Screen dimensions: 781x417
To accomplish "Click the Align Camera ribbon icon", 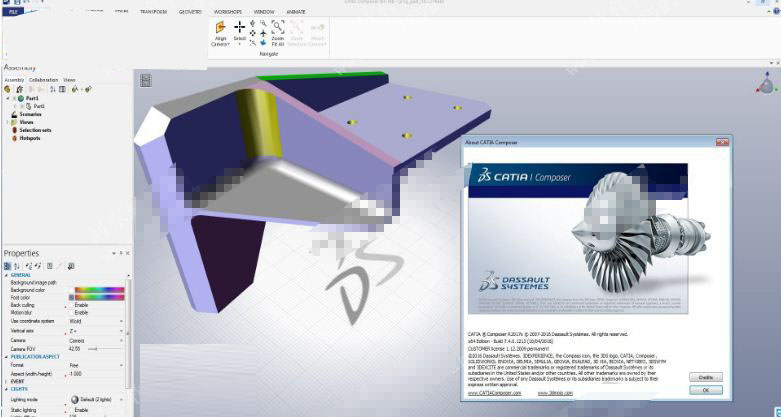I will click(x=220, y=28).
